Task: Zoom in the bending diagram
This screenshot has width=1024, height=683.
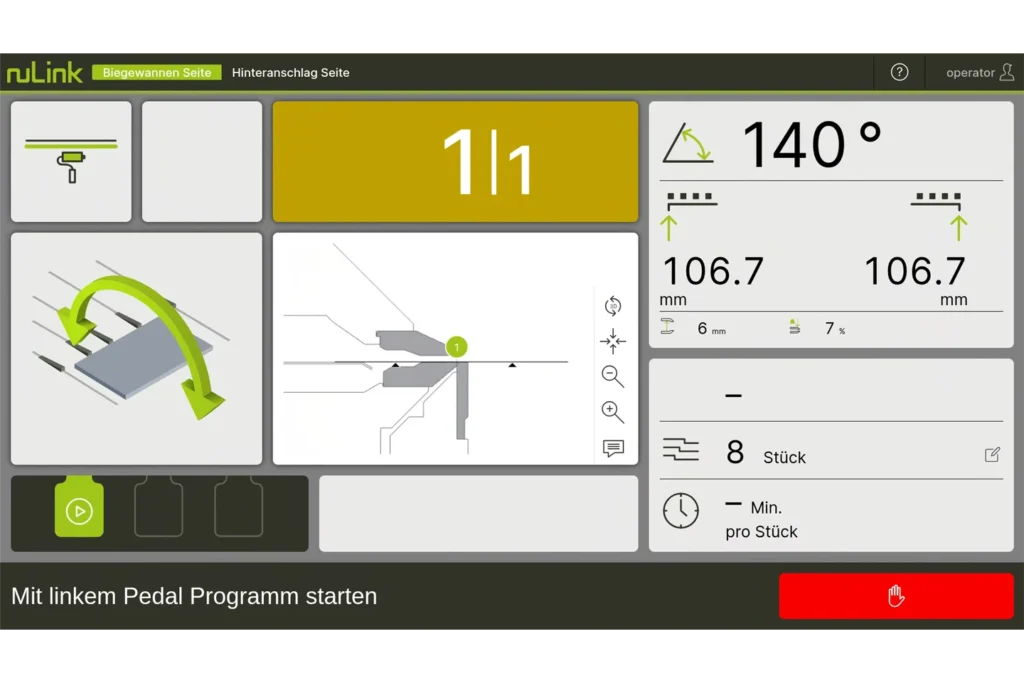Action: [613, 411]
